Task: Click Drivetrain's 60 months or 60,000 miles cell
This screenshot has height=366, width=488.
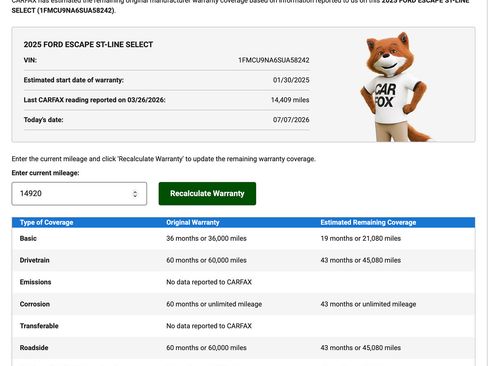Action: tap(206, 260)
